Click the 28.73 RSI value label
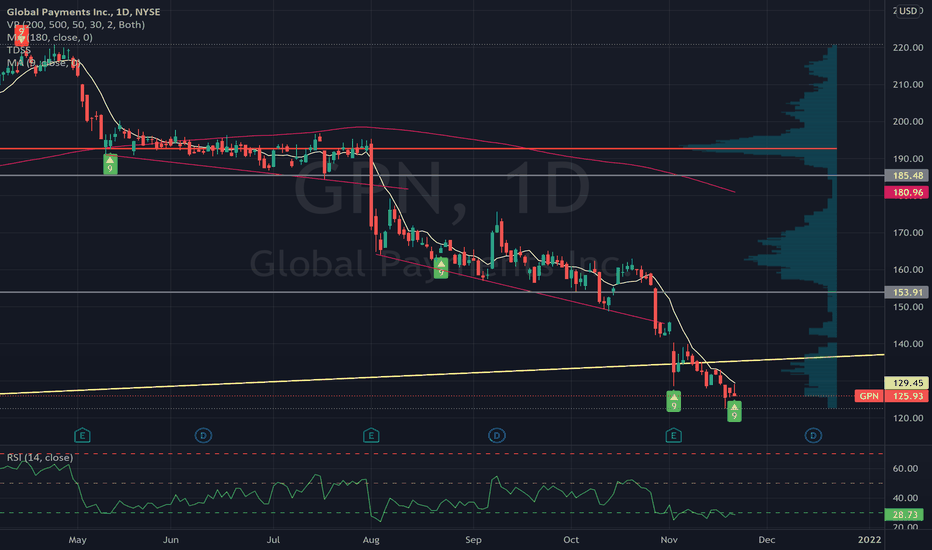 coord(905,514)
